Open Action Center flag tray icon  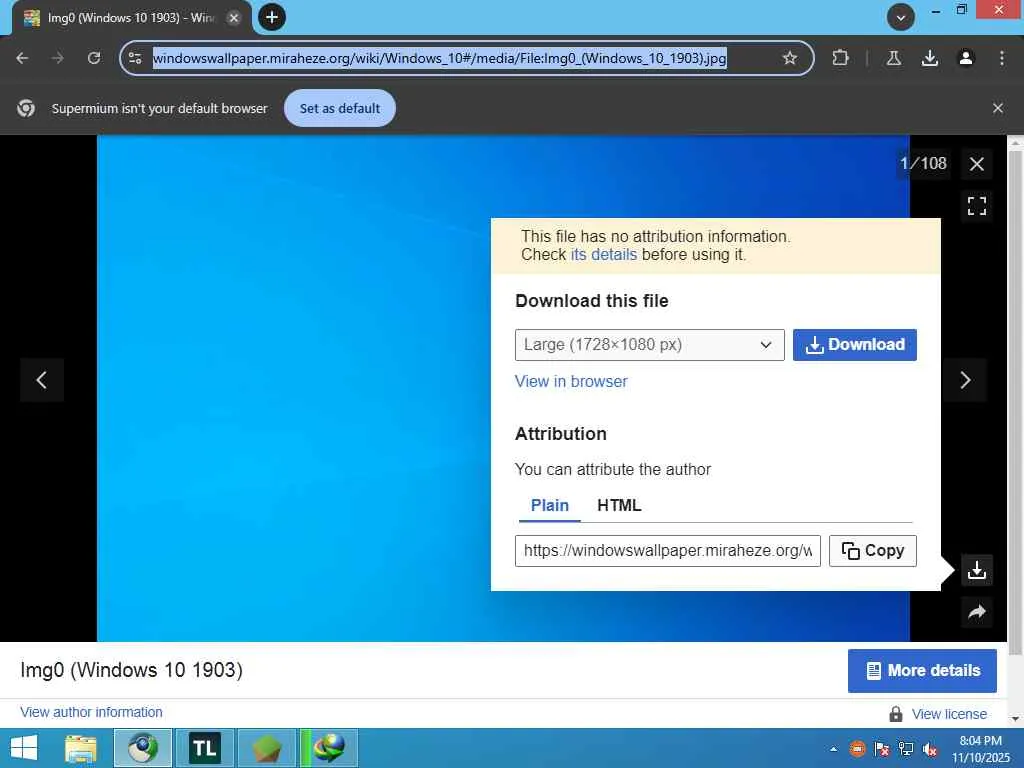[x=881, y=749]
